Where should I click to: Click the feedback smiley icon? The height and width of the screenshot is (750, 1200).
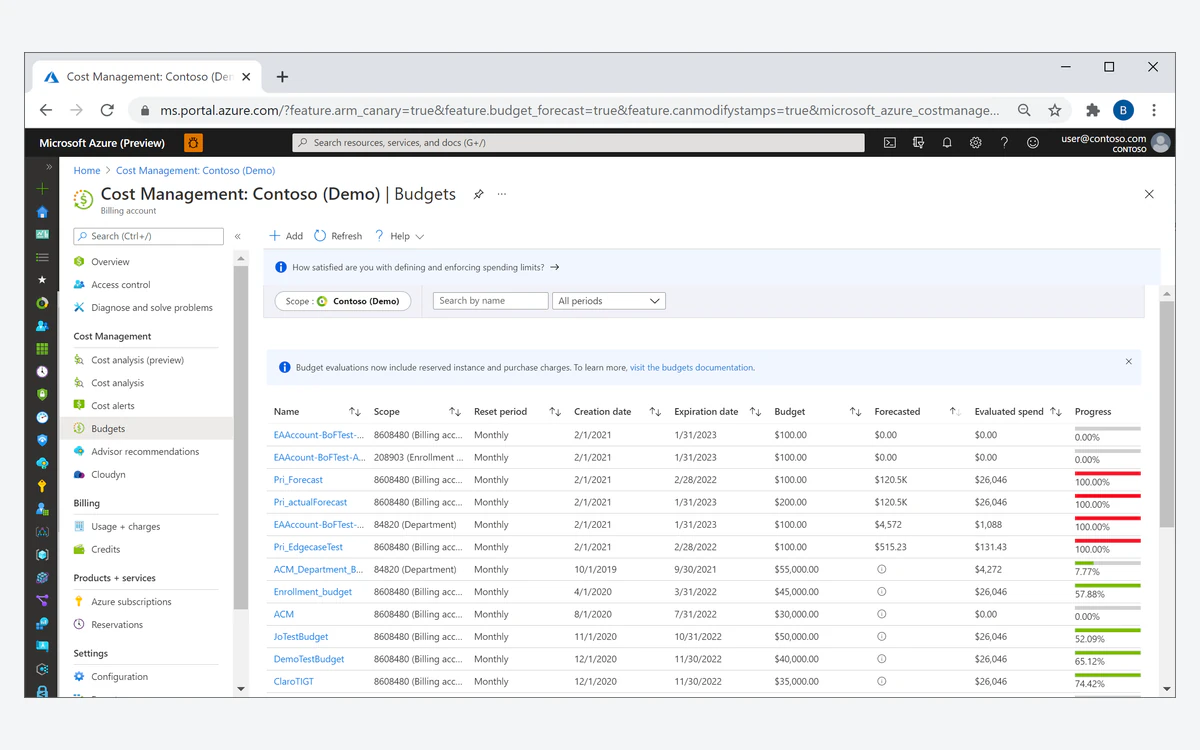pyautogui.click(x=1033, y=143)
